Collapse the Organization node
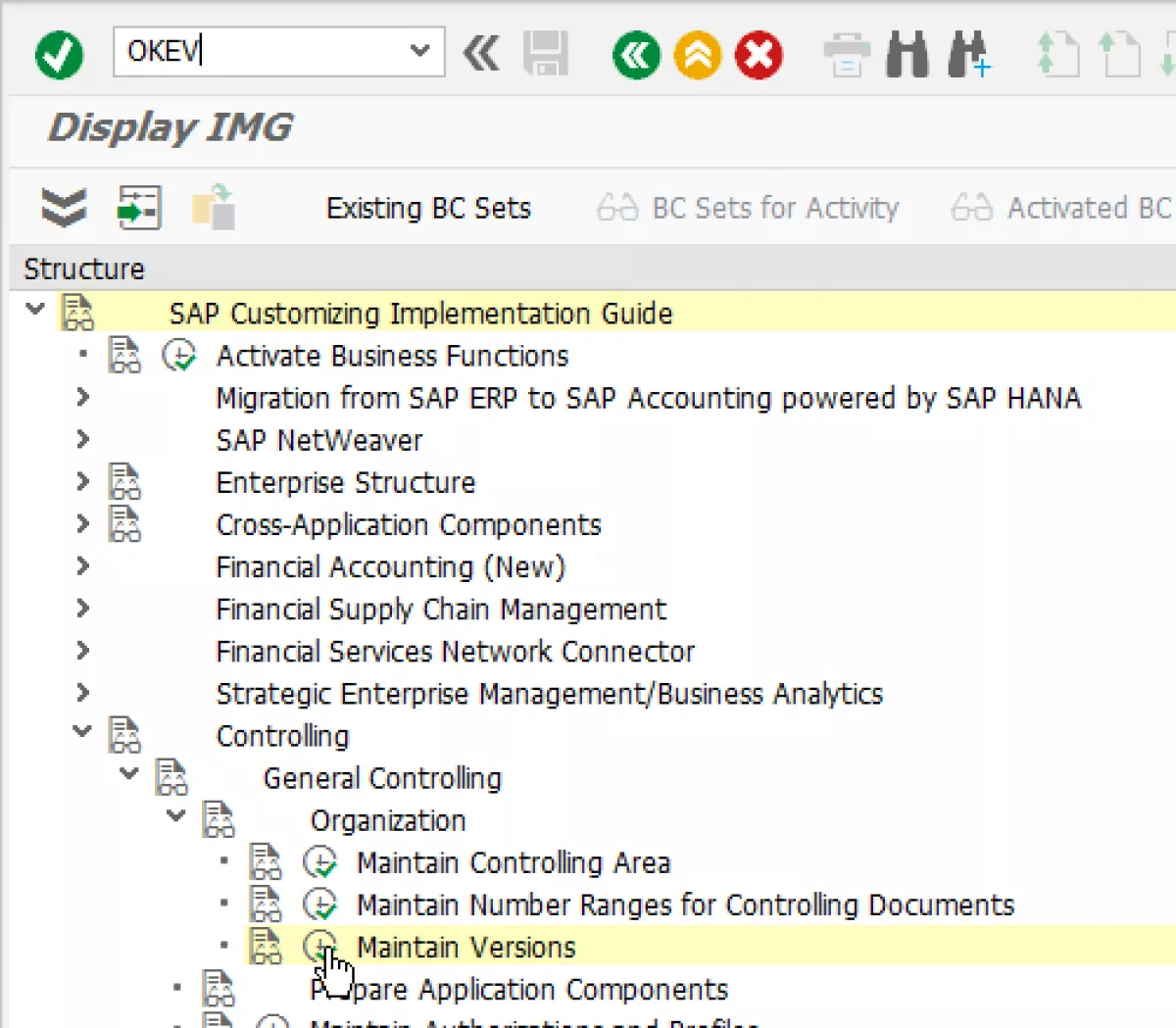This screenshot has height=1028, width=1176. tap(176, 814)
